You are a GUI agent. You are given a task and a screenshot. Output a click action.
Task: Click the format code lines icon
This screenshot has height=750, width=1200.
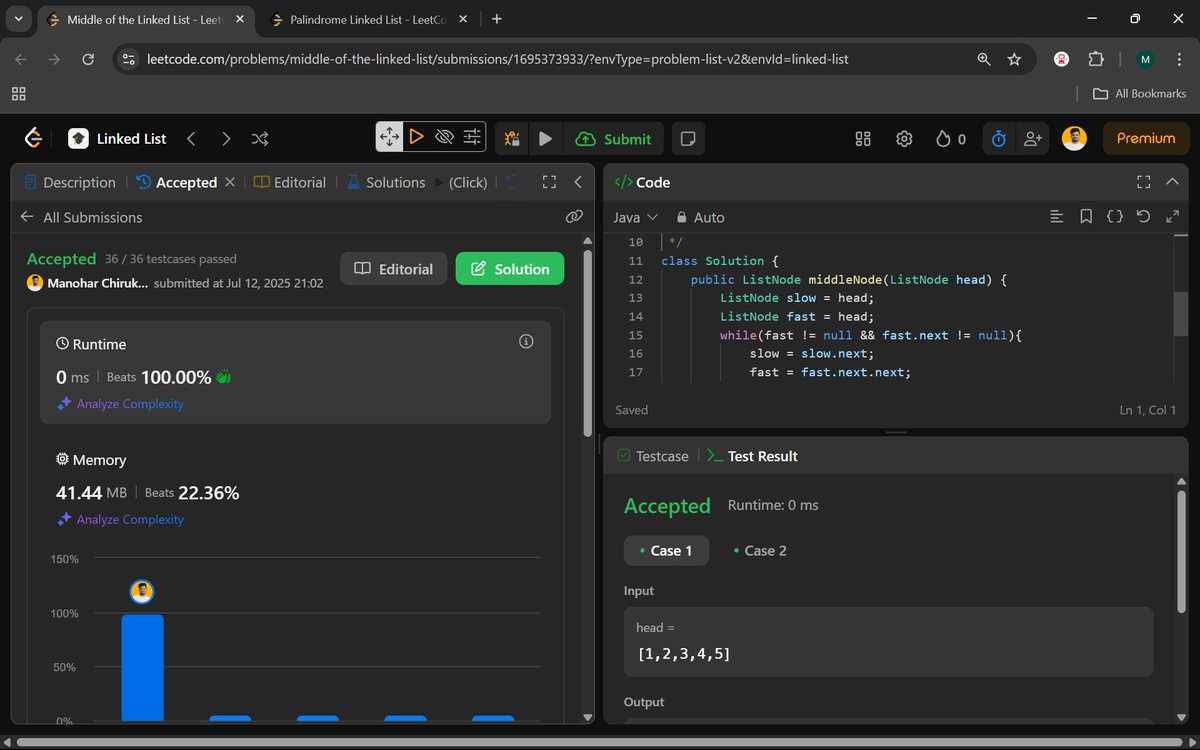tap(1057, 217)
